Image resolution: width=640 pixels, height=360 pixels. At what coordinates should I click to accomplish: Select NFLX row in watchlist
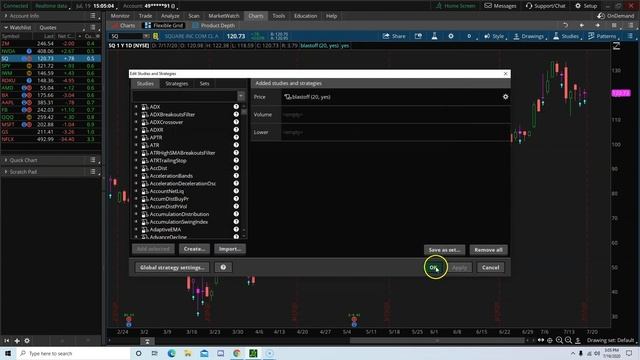click(51, 139)
